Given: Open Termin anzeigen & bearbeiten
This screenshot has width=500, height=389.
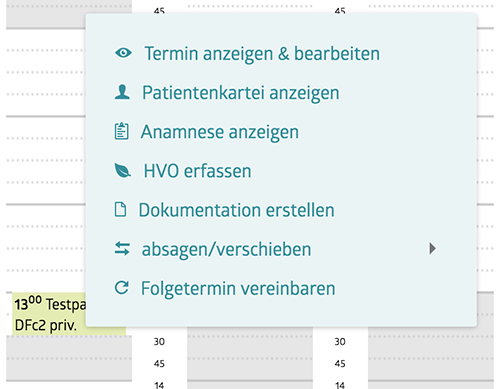Looking at the screenshot, I should 262,53.
